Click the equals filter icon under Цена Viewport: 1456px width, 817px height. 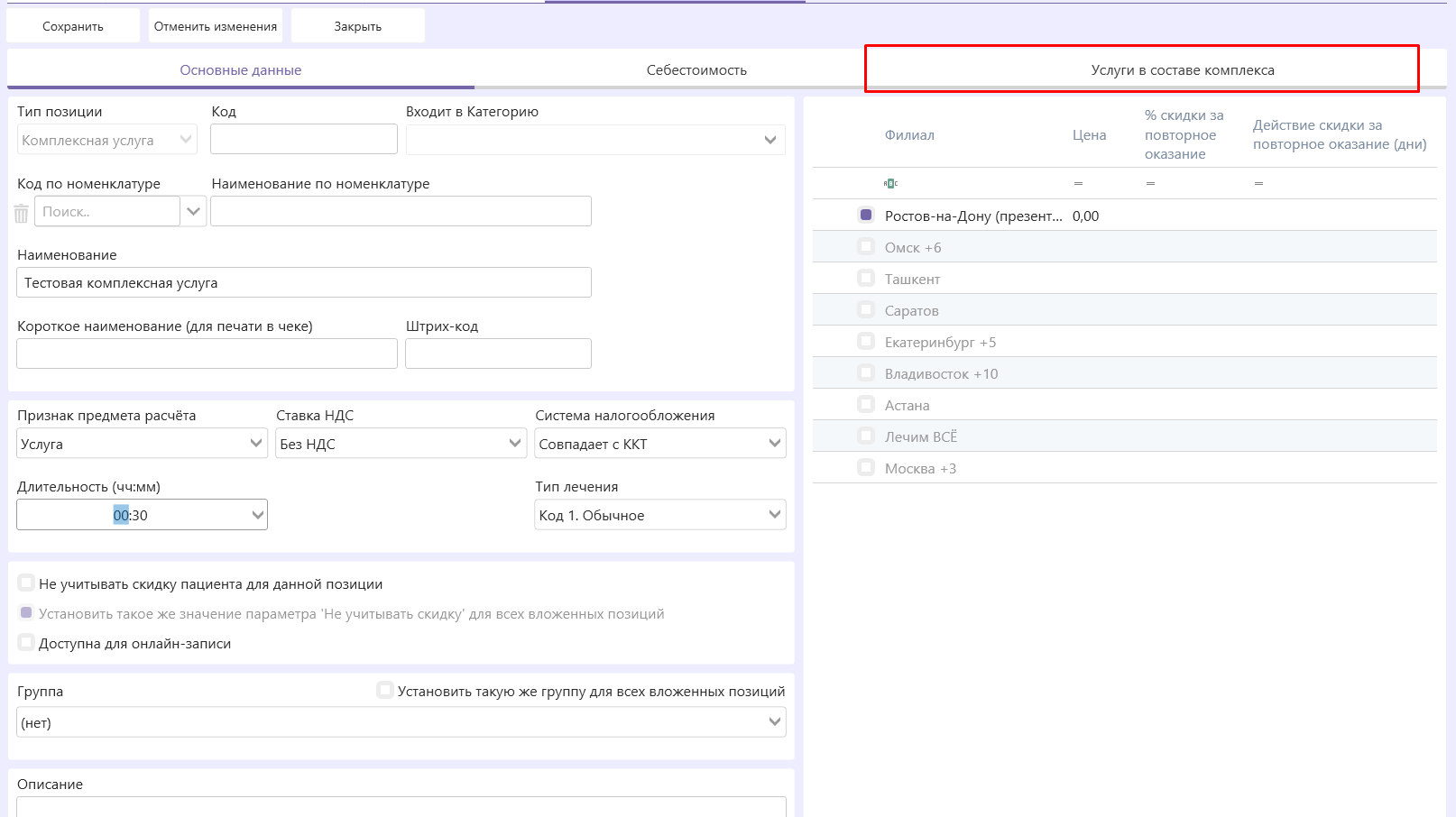pyautogui.click(x=1078, y=183)
